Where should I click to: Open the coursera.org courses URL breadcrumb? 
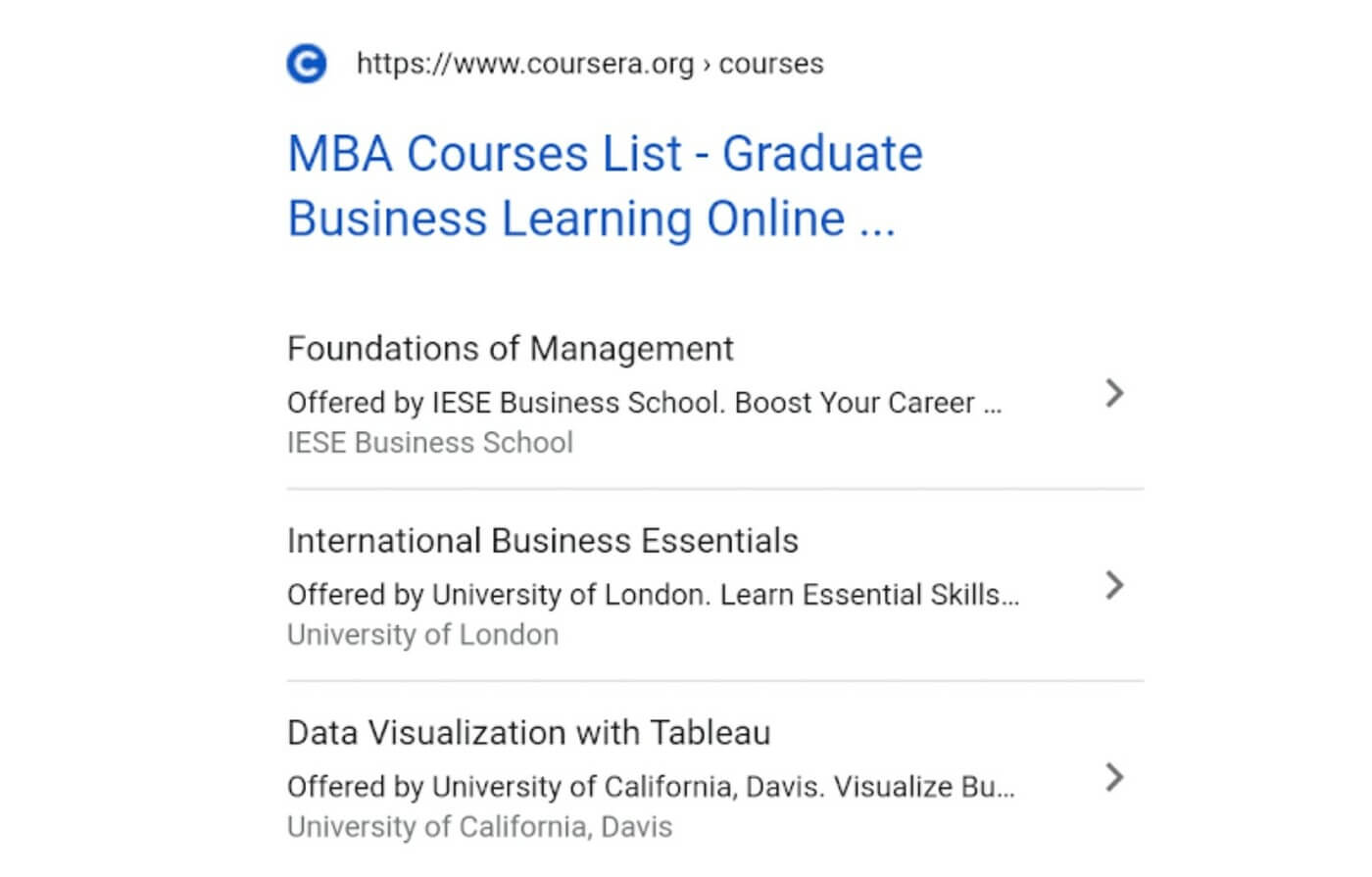point(590,64)
